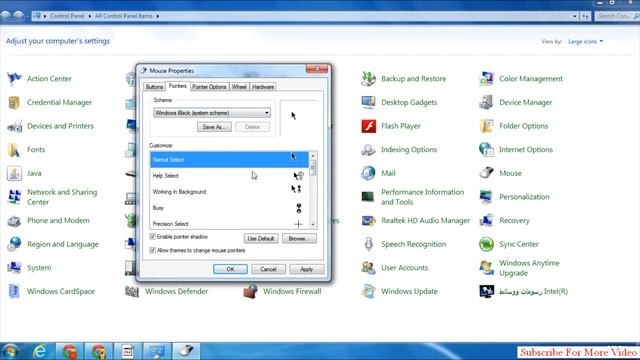Open Windows Anytime Upgrade icon
The width and height of the screenshot is (640, 360).
(x=486, y=268)
